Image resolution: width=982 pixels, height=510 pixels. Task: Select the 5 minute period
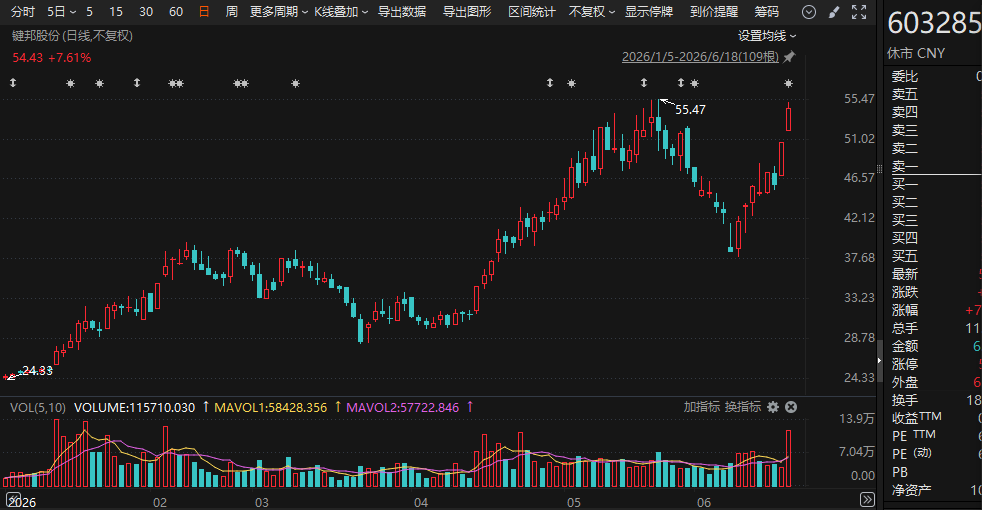(x=90, y=12)
